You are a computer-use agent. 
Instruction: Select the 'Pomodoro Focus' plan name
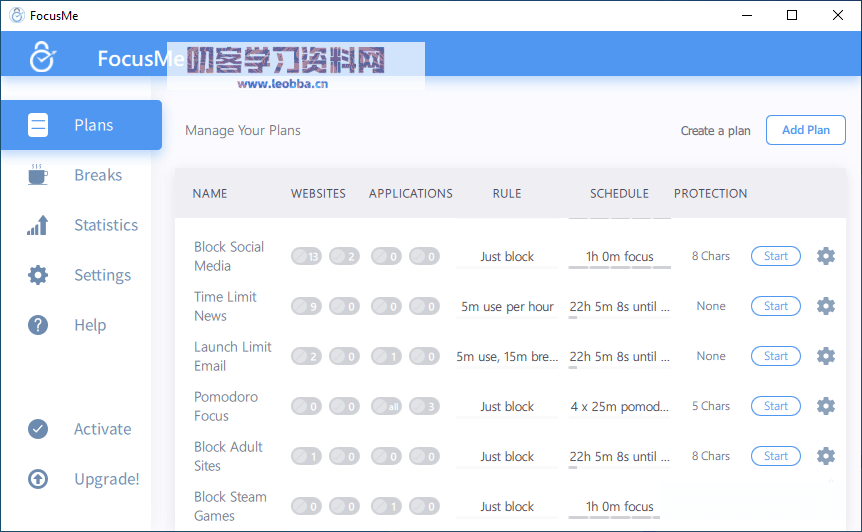pos(225,406)
